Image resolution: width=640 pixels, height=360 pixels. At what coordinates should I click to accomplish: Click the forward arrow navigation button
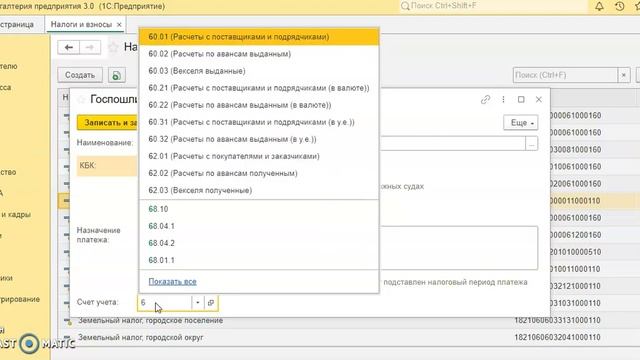pyautogui.click(x=90, y=48)
